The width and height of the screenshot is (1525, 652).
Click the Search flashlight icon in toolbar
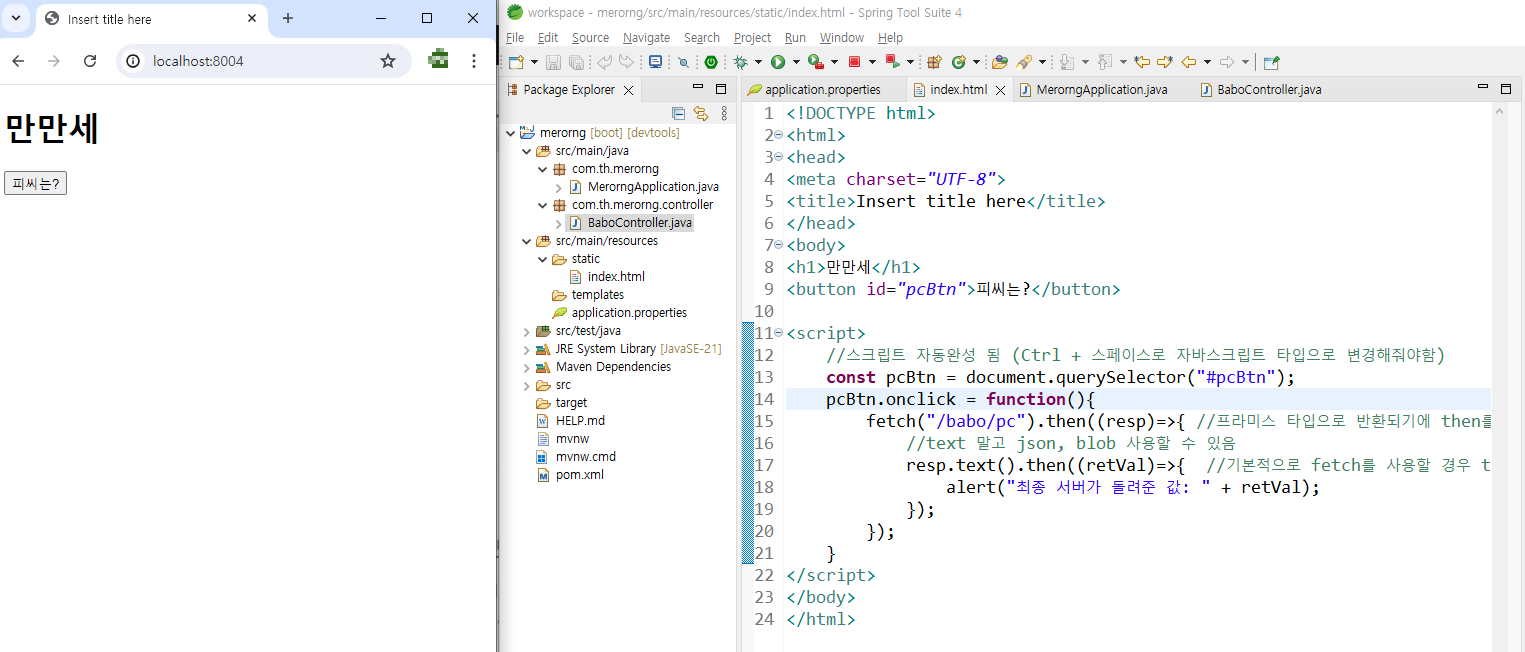click(x=1024, y=62)
